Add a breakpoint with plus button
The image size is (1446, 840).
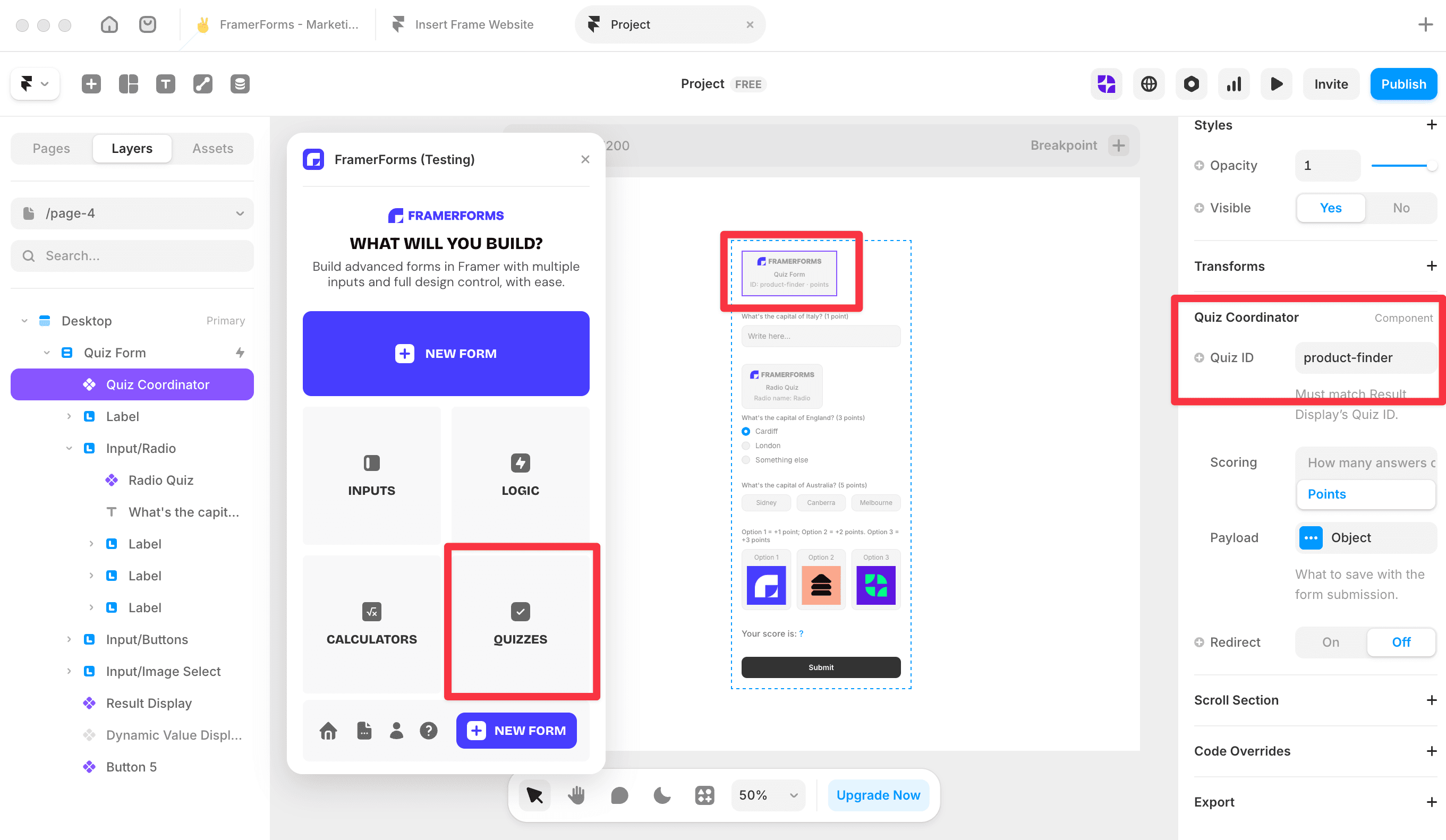pos(1118,145)
